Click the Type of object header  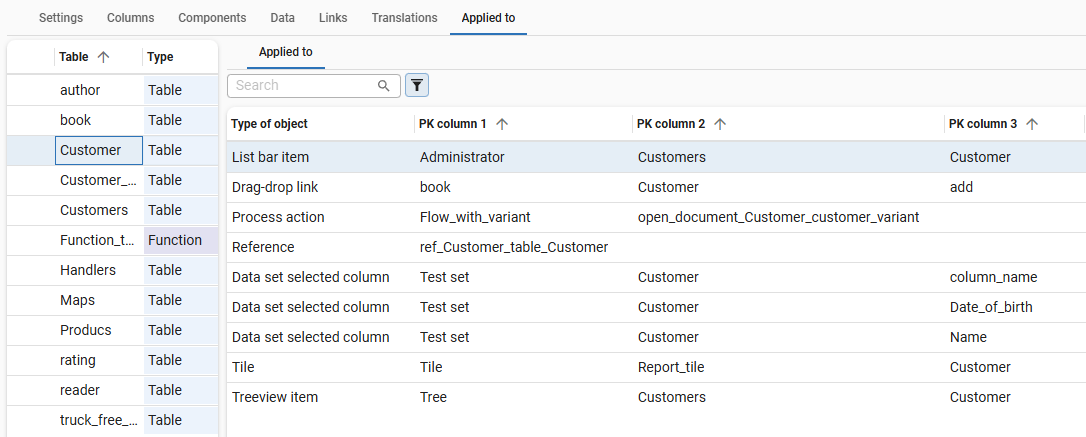pos(270,124)
